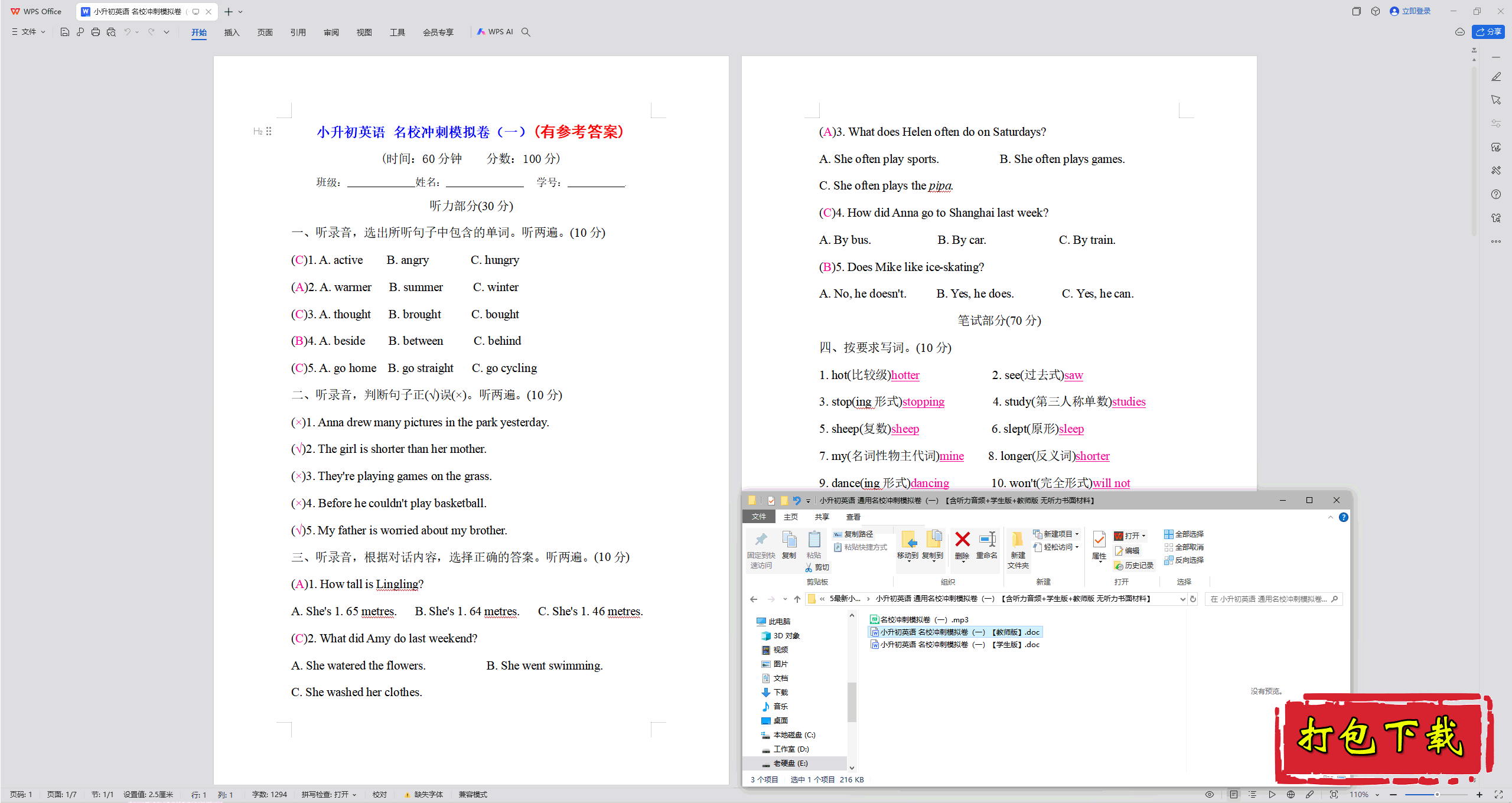
Task: Click the zoom out minus button
Action: click(x=1393, y=795)
